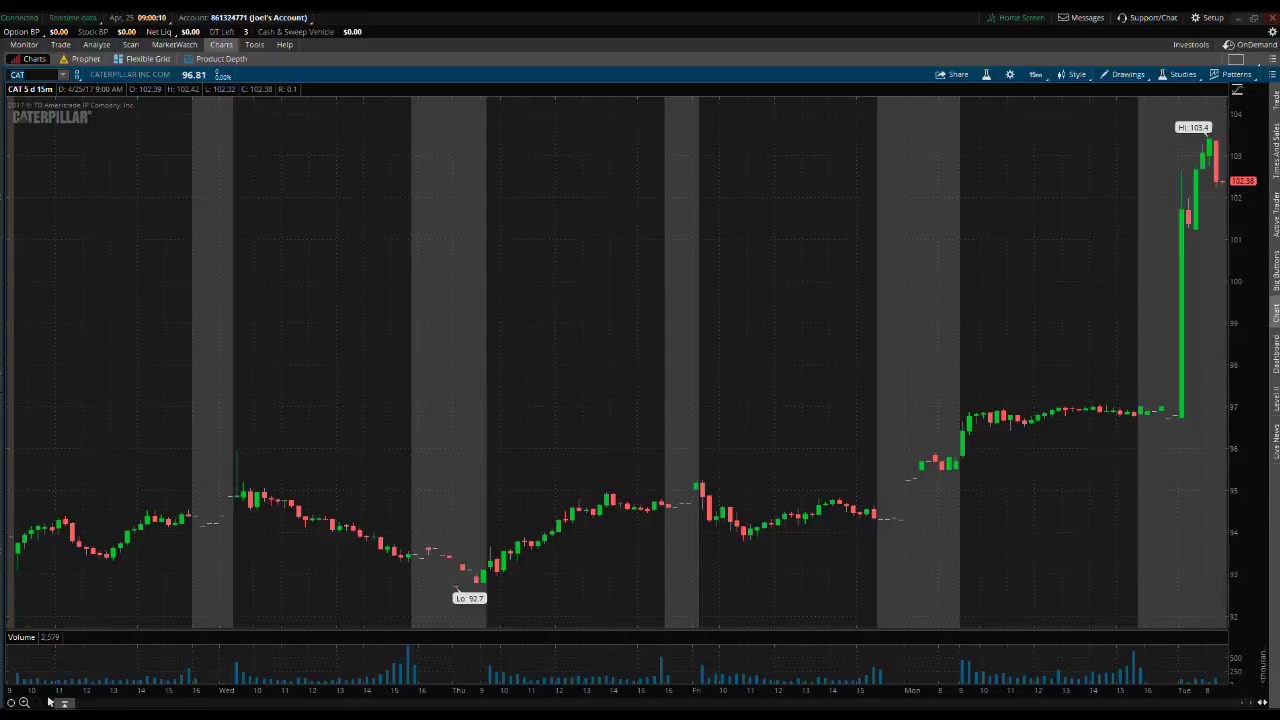Select the Tools tab
This screenshot has width=1280, height=720.
[x=254, y=45]
